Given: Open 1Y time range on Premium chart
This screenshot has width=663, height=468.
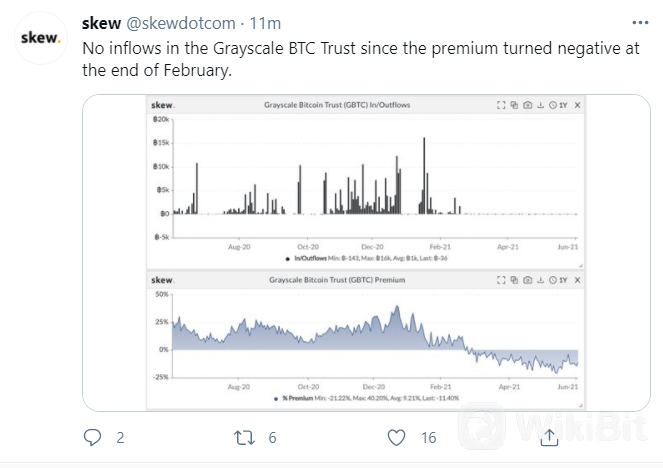Looking at the screenshot, I should point(558,280).
